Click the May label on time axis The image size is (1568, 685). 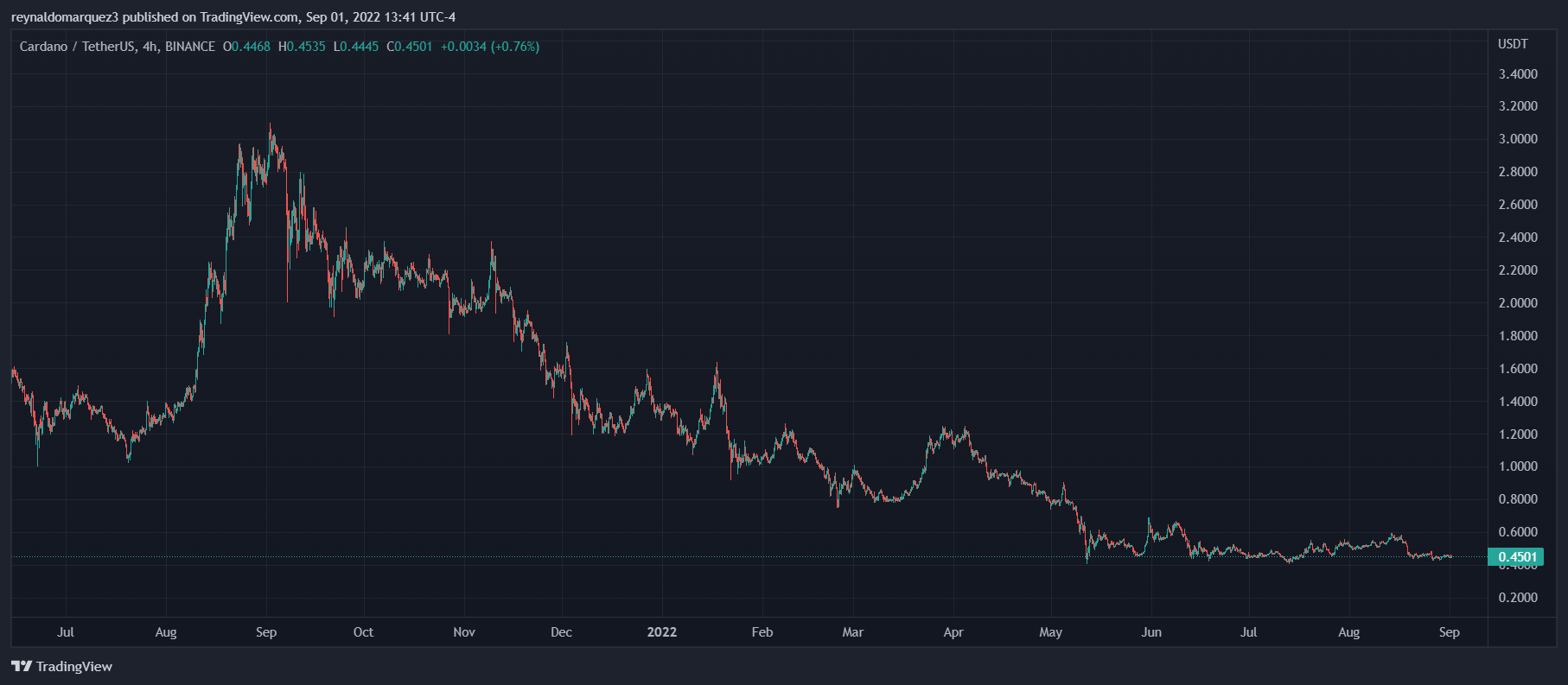pos(1051,632)
